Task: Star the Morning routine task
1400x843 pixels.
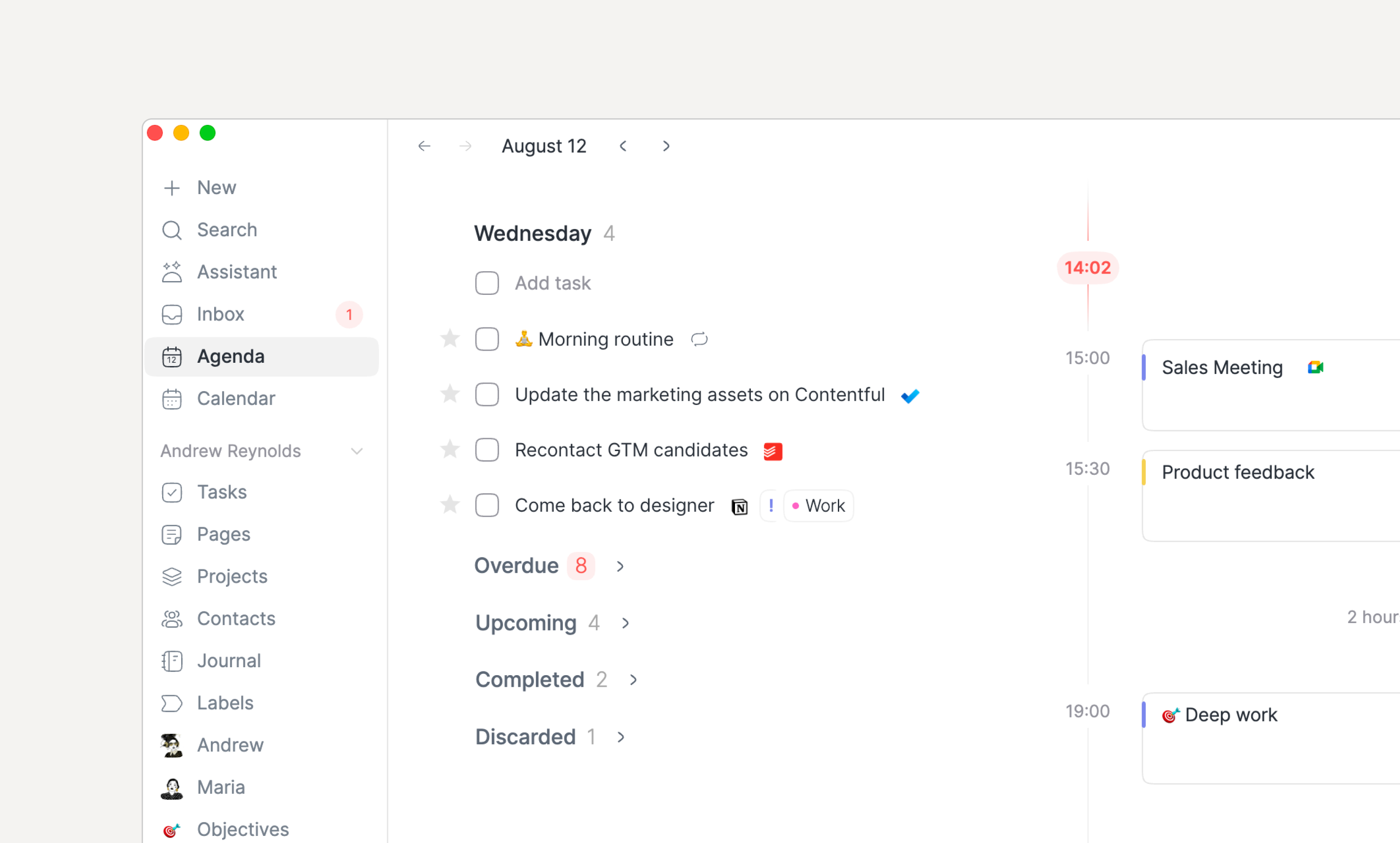Action: pos(450,339)
